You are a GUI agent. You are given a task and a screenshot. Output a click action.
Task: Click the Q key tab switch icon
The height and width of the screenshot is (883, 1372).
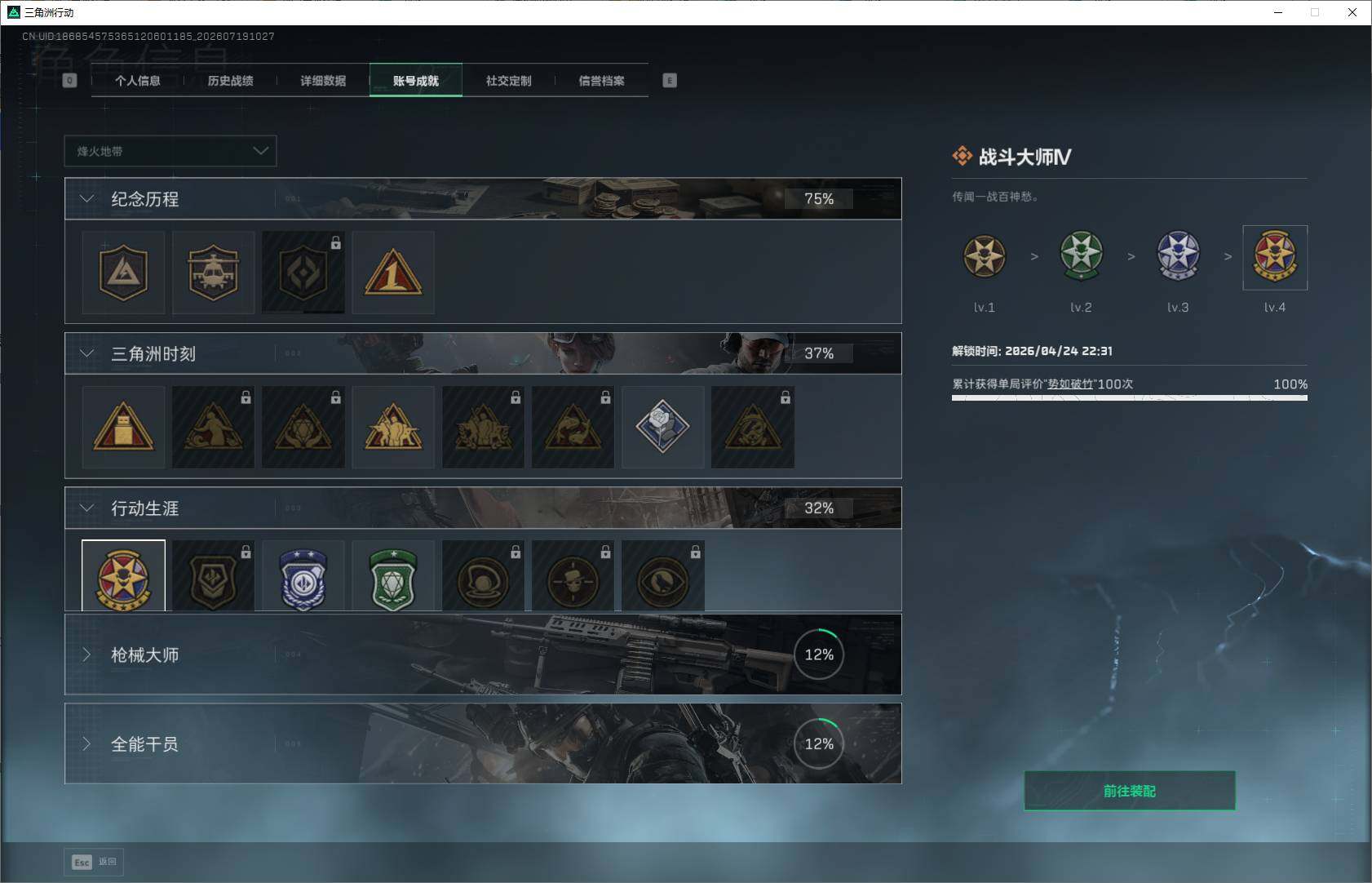pos(69,80)
